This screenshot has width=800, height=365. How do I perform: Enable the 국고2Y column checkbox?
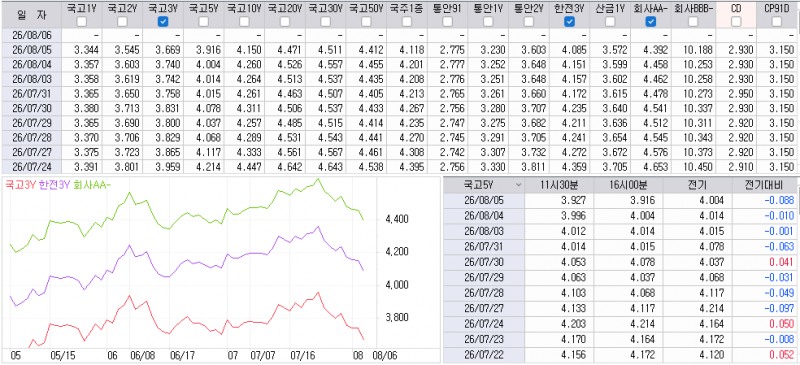coord(122,21)
